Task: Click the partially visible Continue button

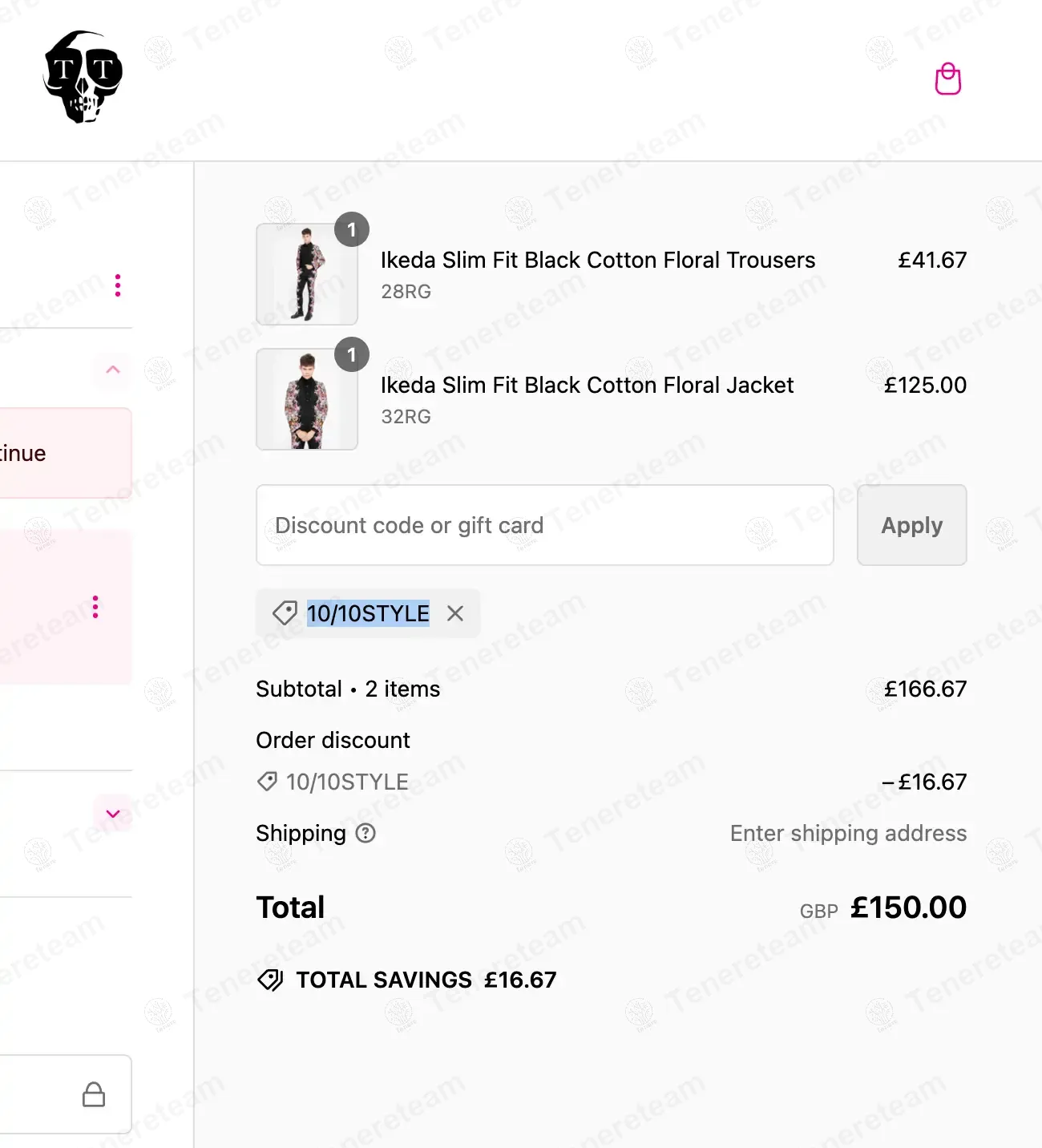Action: pyautogui.click(x=48, y=453)
